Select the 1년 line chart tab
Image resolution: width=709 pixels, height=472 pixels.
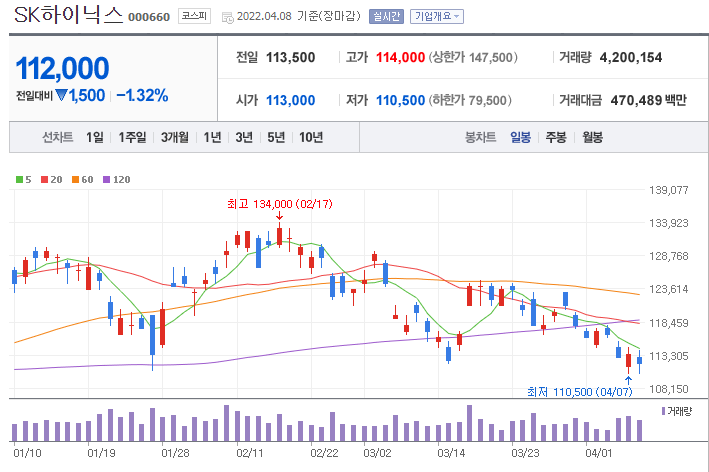pyautogui.click(x=212, y=137)
